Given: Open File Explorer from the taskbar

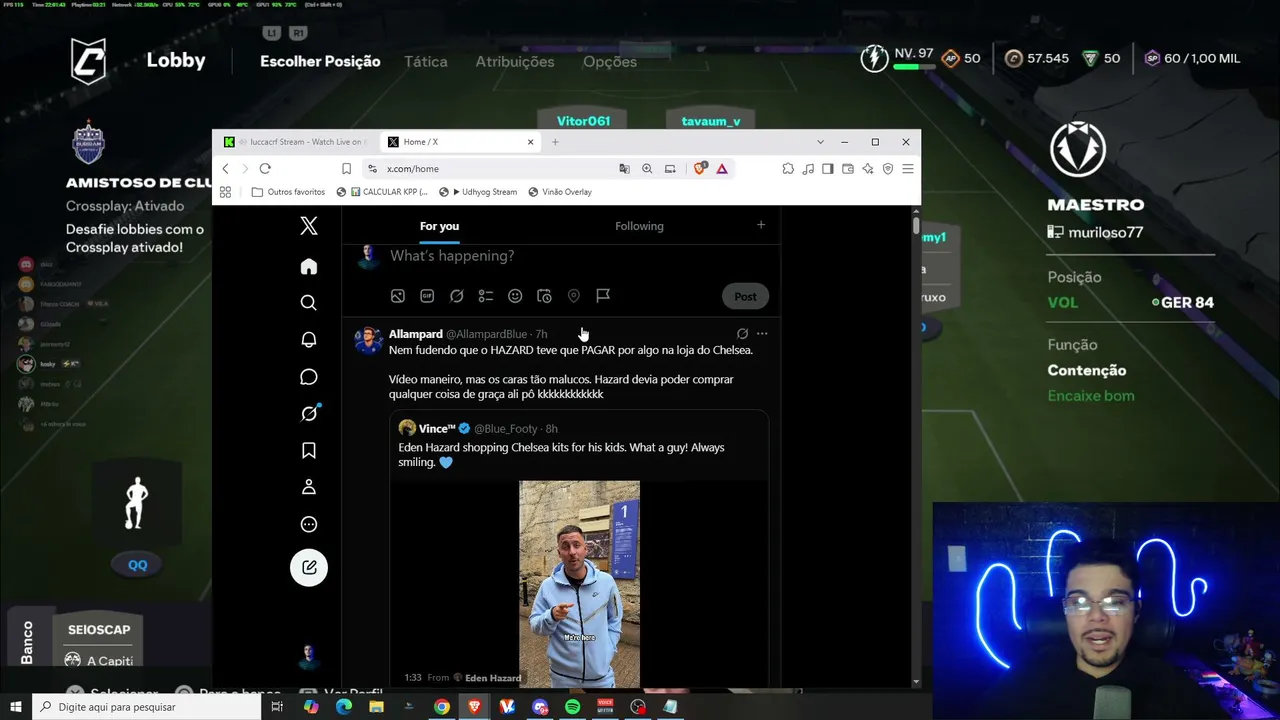Looking at the screenshot, I should [x=376, y=707].
